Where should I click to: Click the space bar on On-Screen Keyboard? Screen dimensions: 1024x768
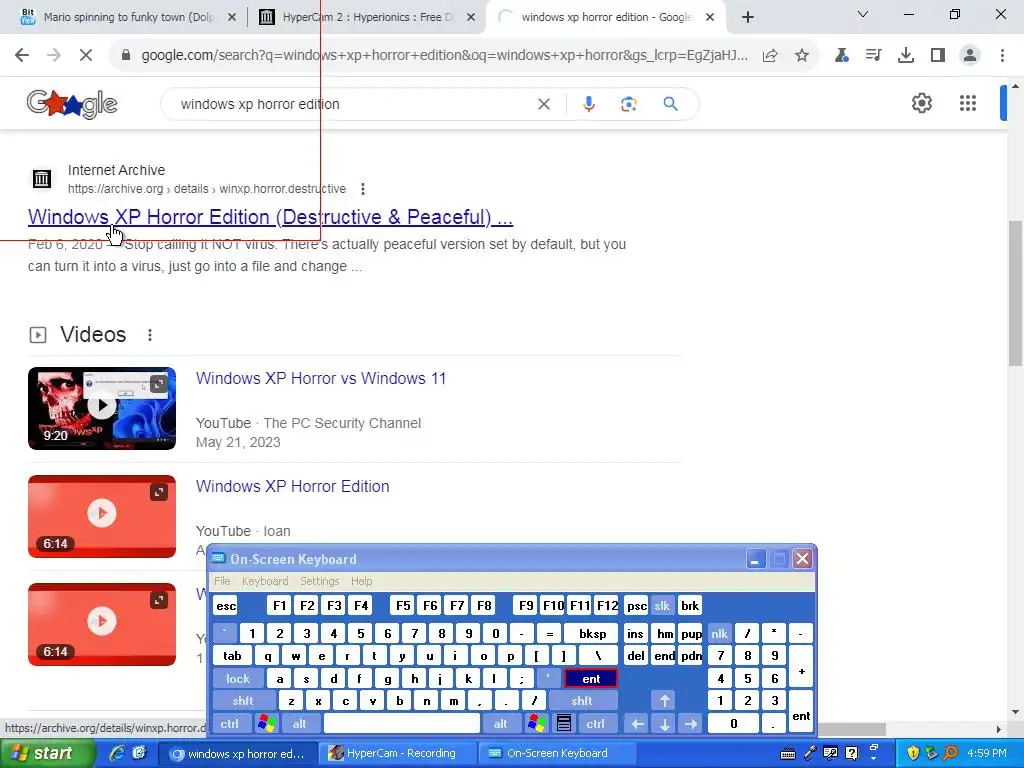(402, 724)
